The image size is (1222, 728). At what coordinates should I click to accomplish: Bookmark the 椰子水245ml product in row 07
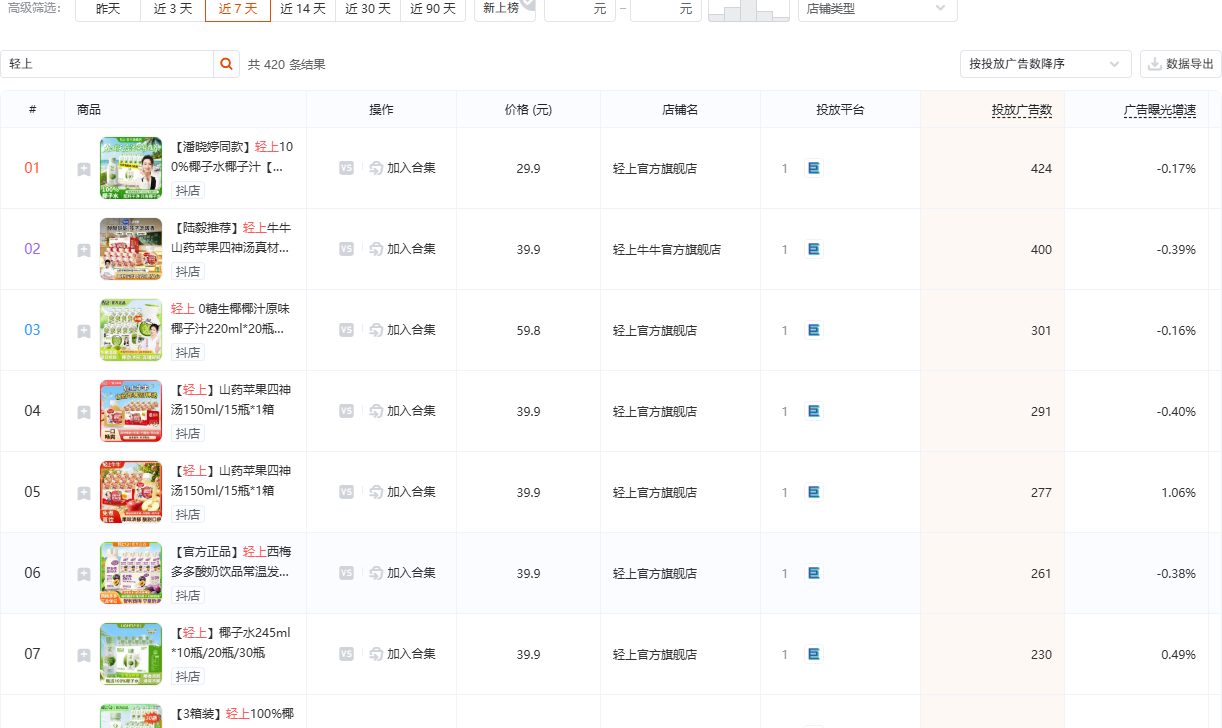tap(84, 655)
